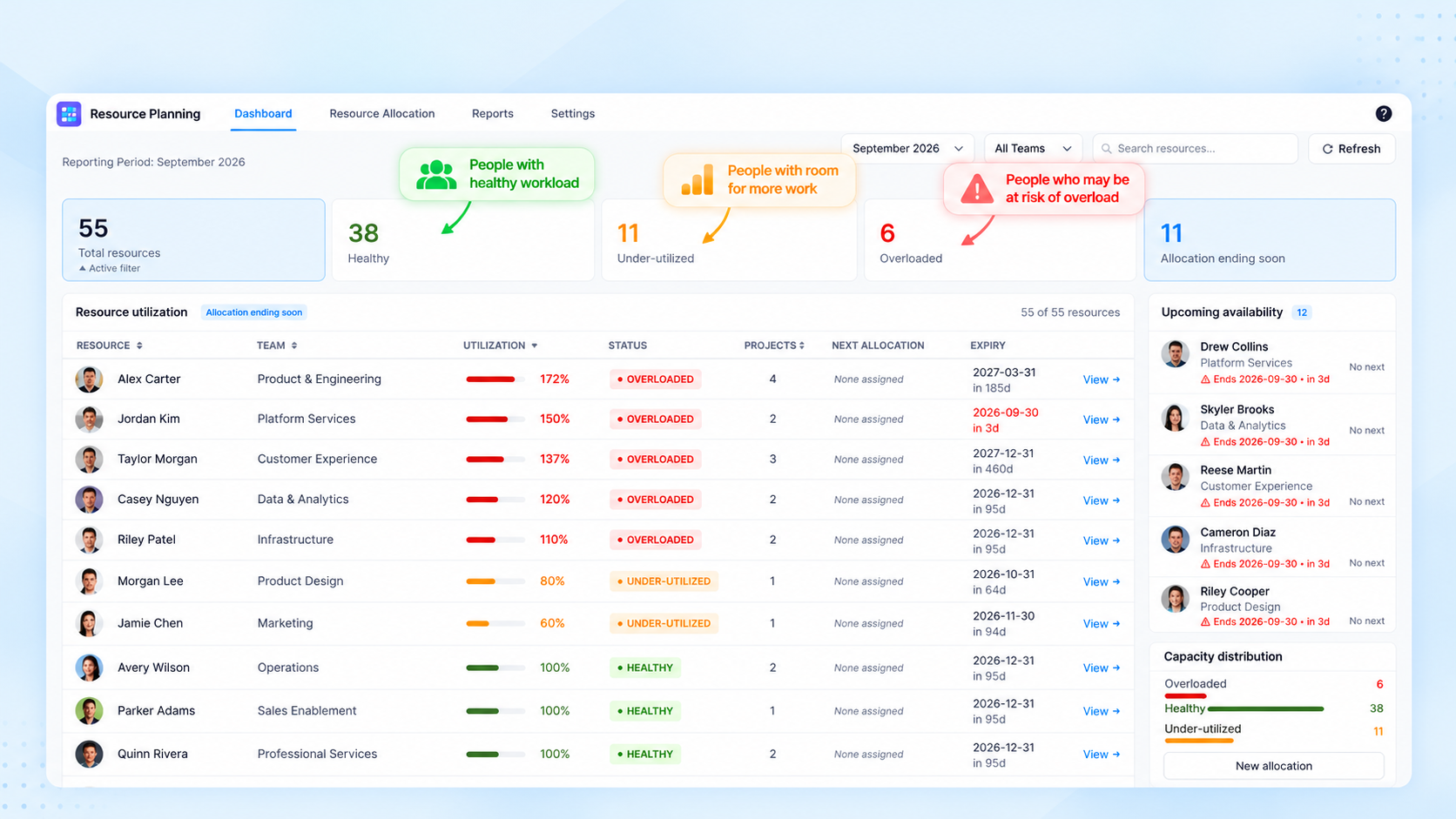
Task: Open the All Teams dropdown
Action: tap(1033, 149)
